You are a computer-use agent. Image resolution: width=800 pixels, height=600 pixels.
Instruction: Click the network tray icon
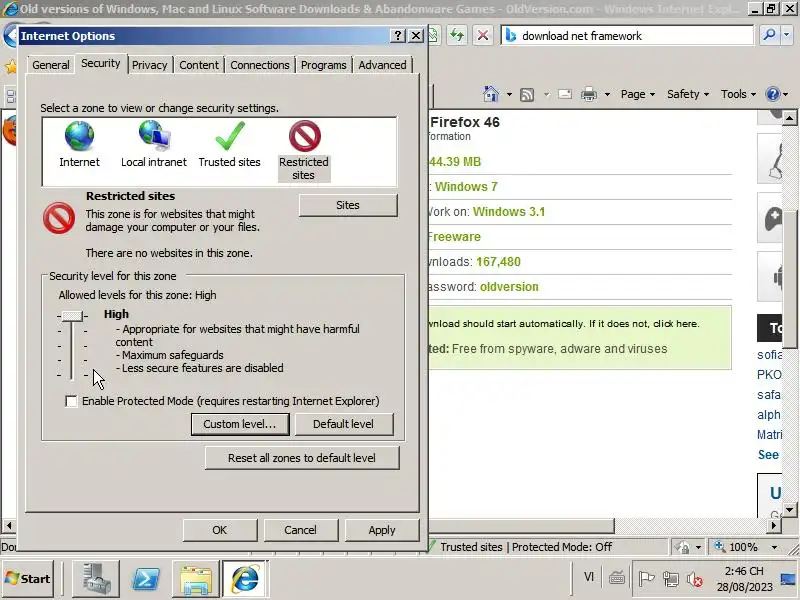[670, 579]
